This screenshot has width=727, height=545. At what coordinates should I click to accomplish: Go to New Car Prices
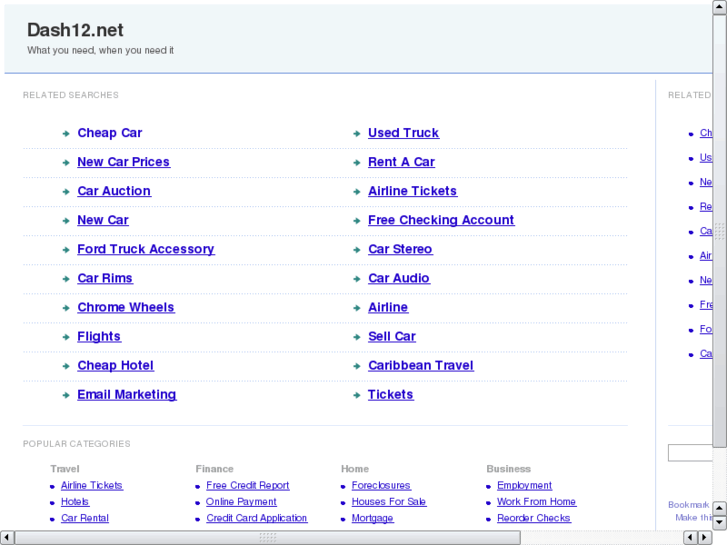pos(123,162)
